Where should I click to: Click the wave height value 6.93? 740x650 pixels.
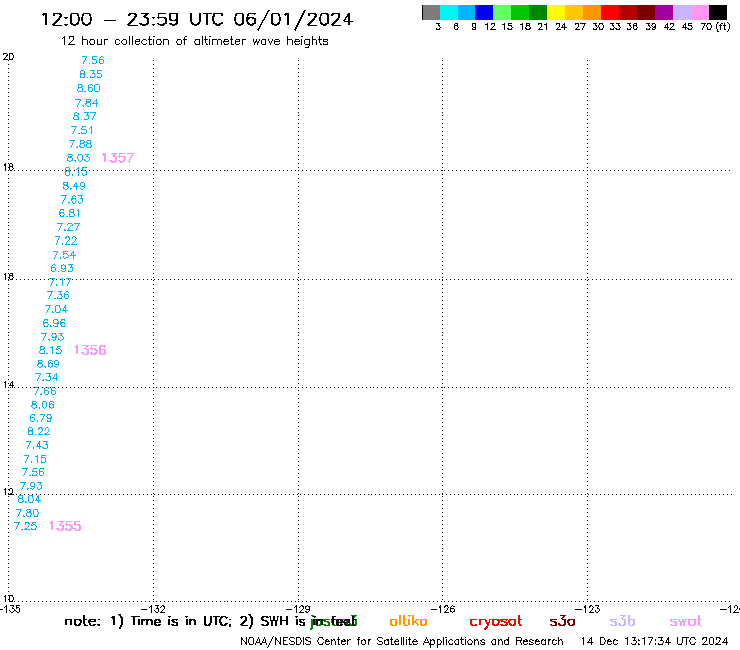coord(62,268)
